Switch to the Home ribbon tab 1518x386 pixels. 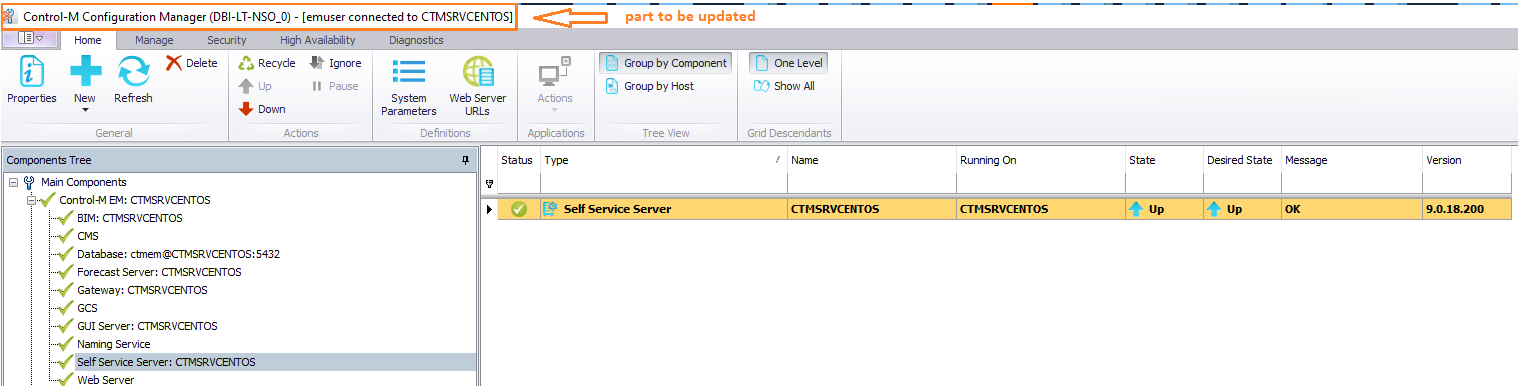click(88, 40)
